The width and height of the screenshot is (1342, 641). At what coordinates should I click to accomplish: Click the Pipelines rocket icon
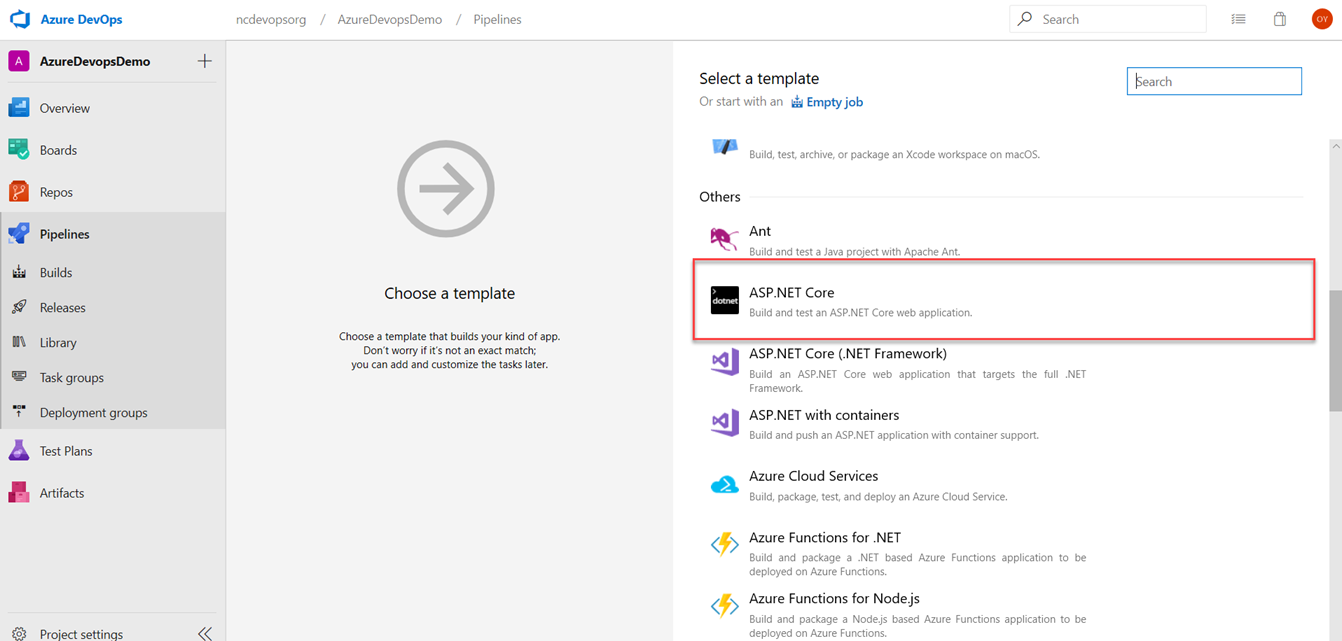pyautogui.click(x=19, y=234)
